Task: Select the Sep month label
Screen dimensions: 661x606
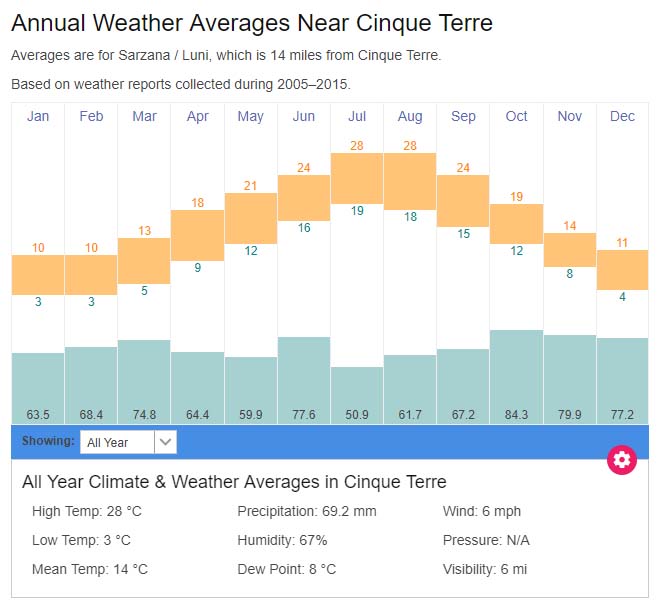Action: 463,117
